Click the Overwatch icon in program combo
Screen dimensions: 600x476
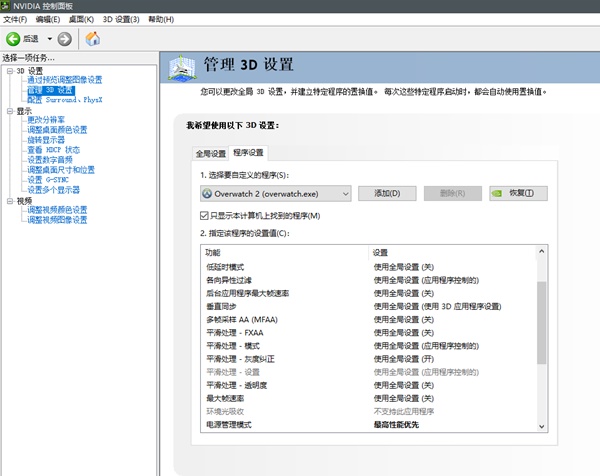point(207,194)
